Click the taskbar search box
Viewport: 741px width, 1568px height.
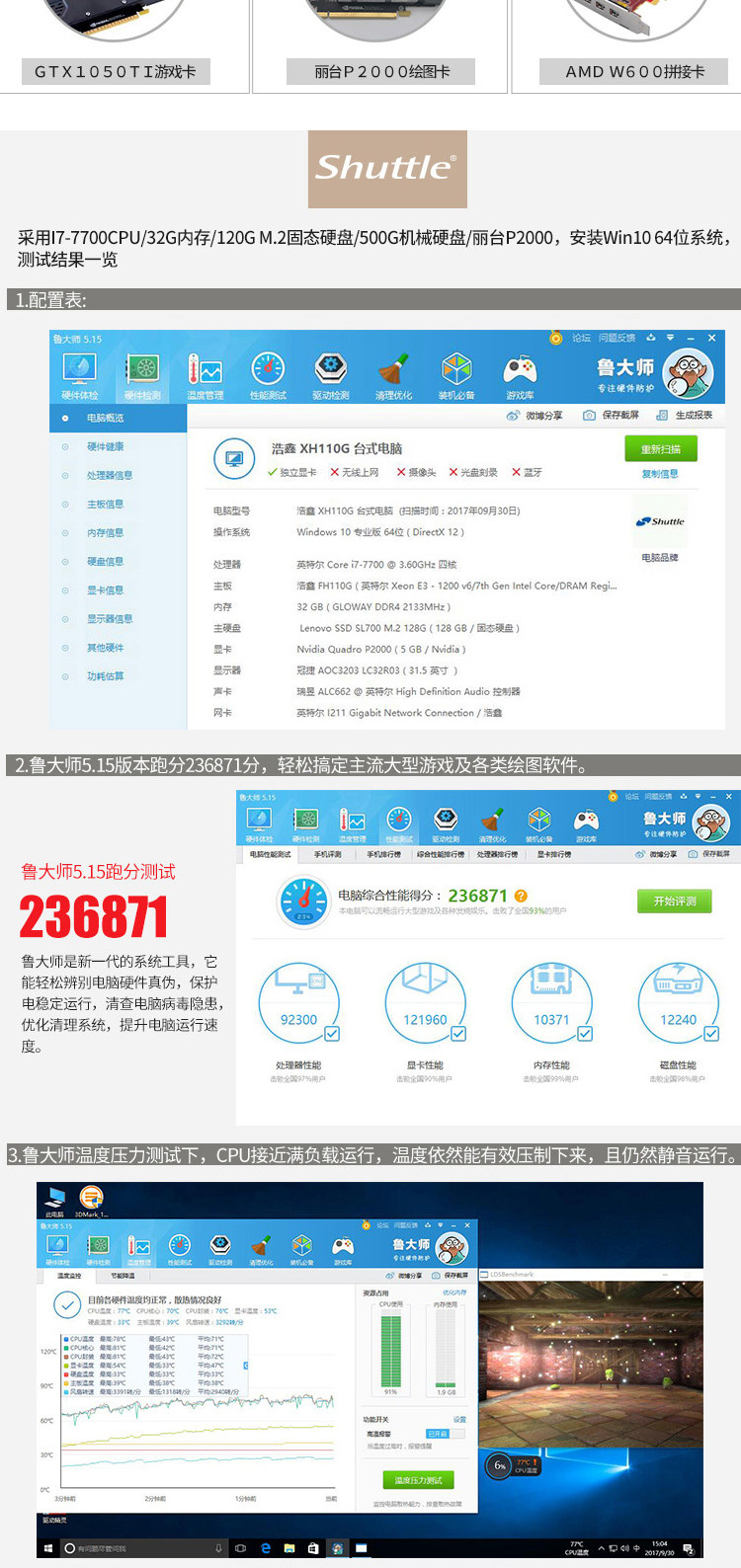tap(146, 1548)
